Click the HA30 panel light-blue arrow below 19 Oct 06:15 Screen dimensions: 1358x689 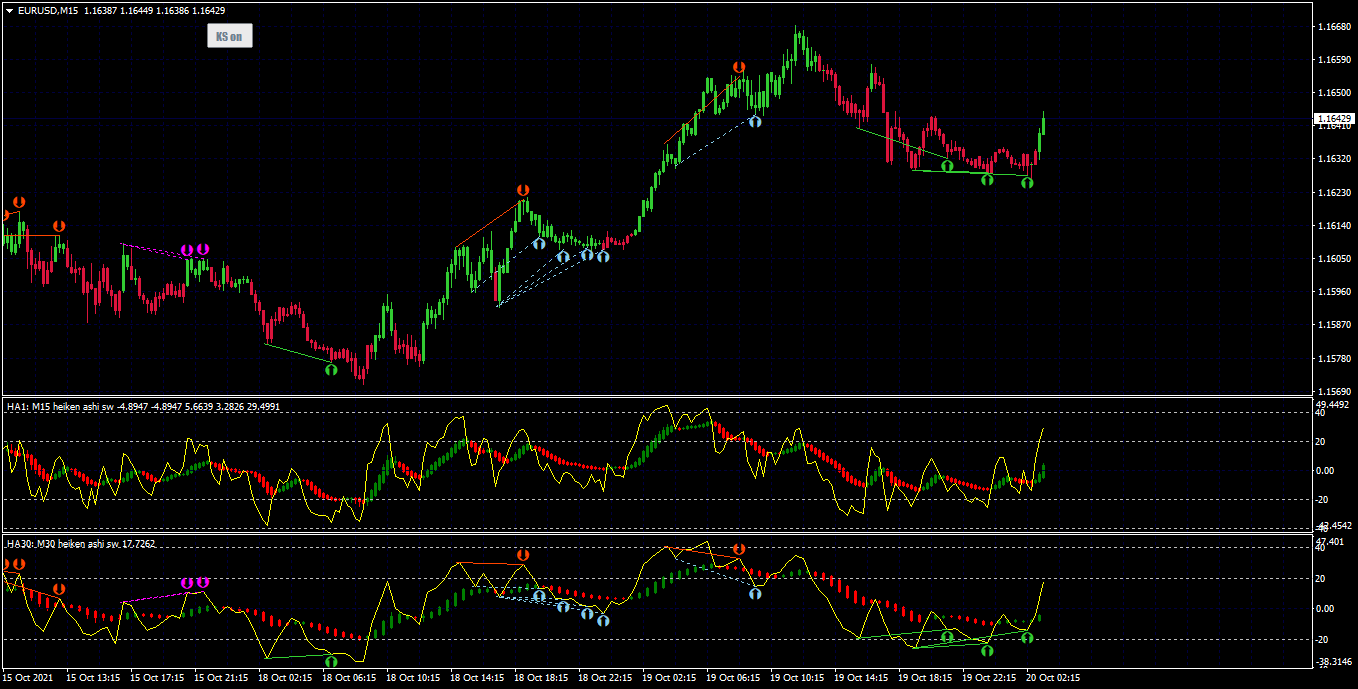[755, 593]
